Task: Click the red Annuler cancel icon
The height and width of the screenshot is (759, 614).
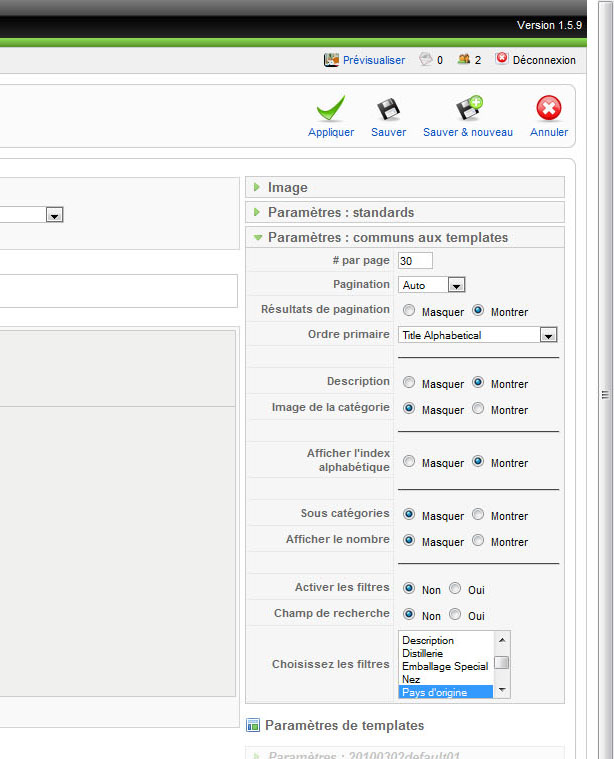Action: pyautogui.click(x=549, y=108)
